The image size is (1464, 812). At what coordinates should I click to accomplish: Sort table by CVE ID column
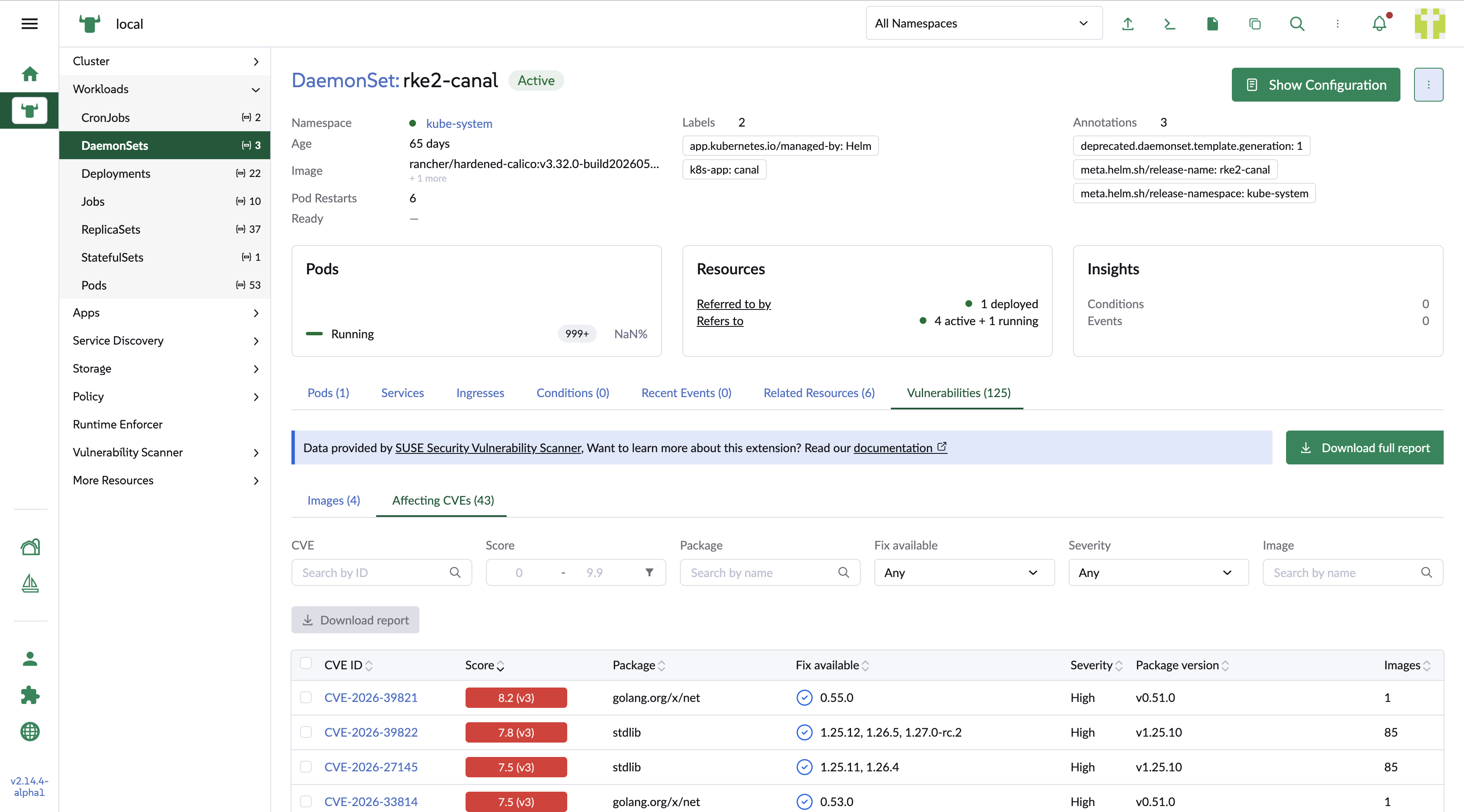[348, 665]
